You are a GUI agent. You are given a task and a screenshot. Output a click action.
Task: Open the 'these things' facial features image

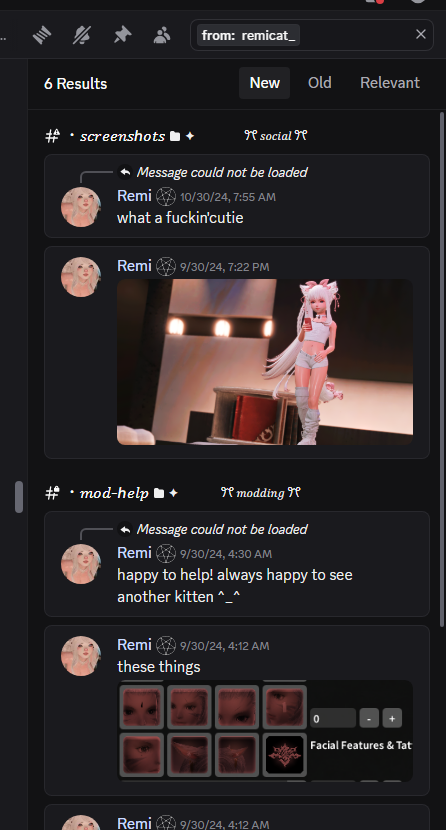[x=265, y=730]
